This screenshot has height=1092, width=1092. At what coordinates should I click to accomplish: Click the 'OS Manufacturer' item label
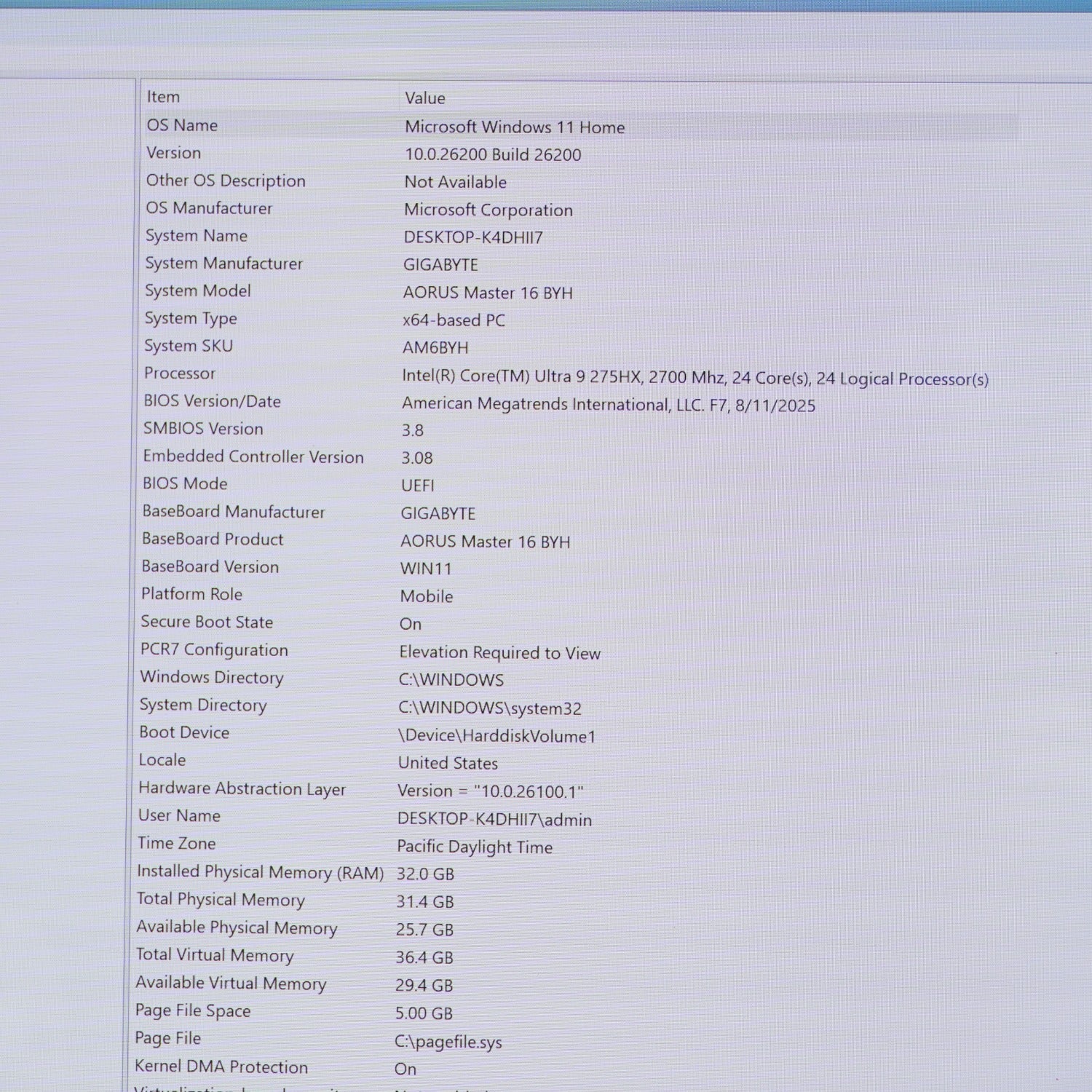click(x=209, y=208)
